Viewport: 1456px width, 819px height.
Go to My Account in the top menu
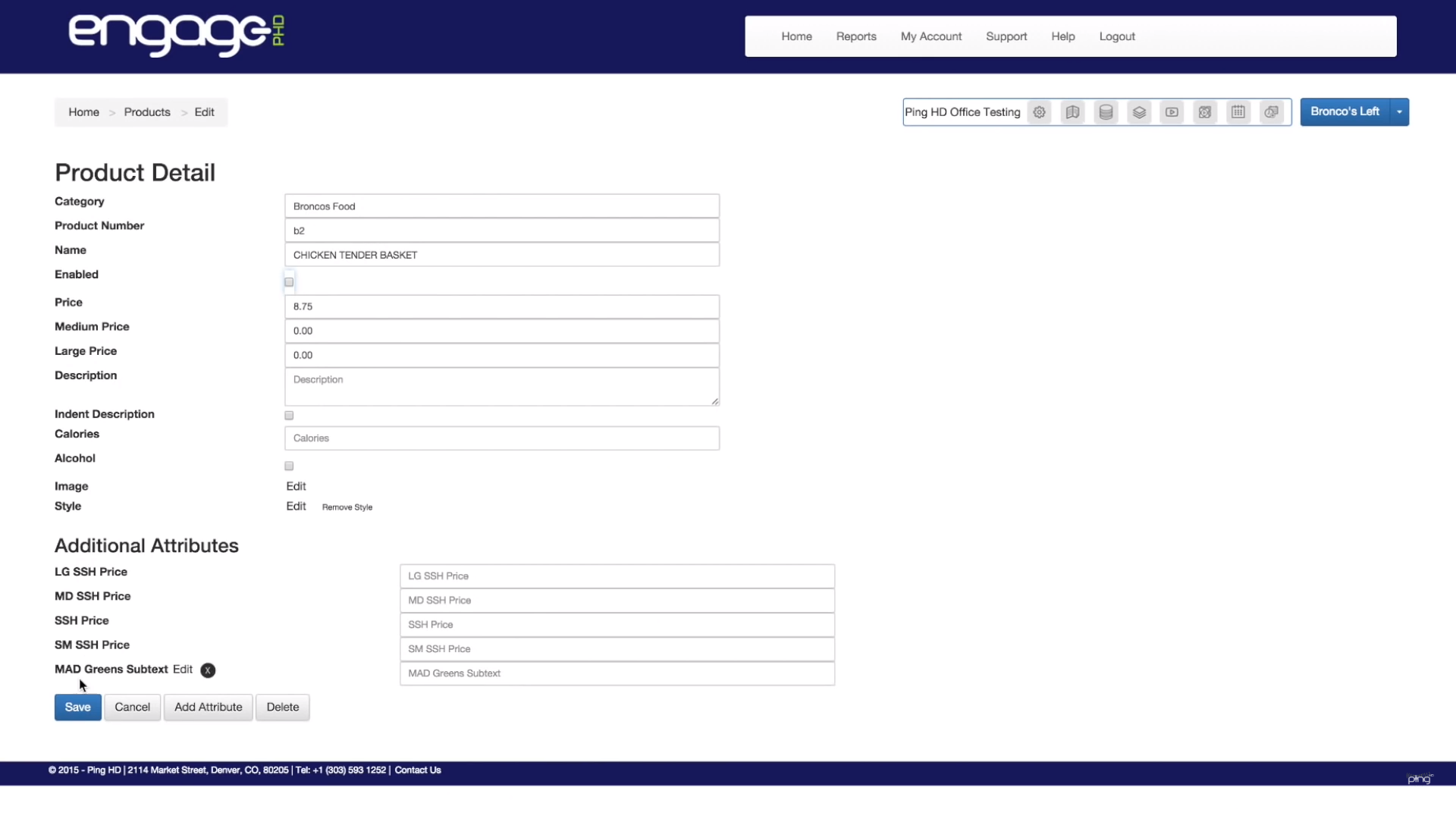tap(930, 36)
